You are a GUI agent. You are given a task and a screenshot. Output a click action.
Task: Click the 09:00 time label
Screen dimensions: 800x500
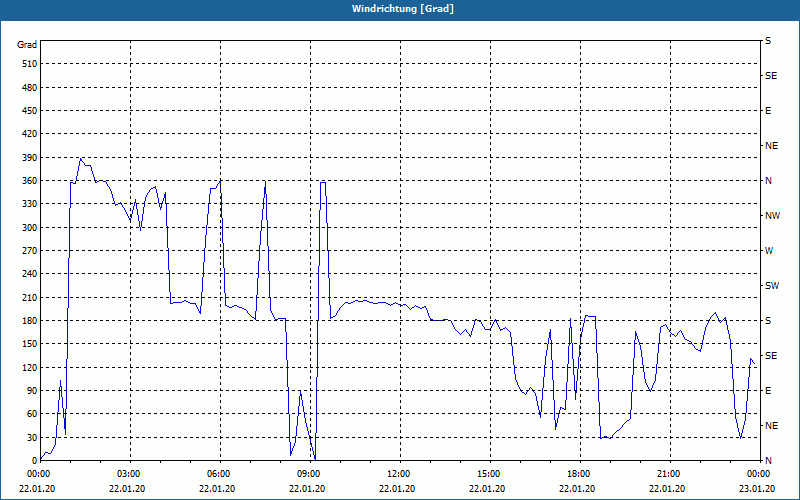(308, 474)
